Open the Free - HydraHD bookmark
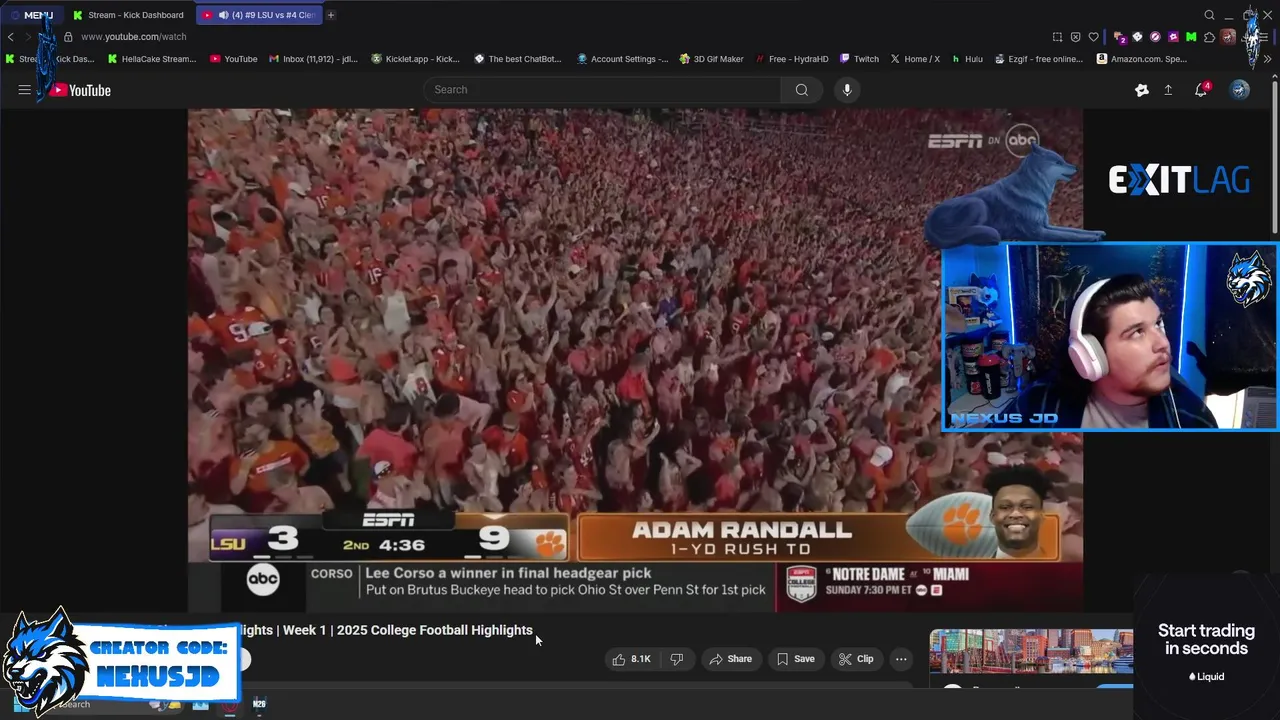Image resolution: width=1280 pixels, height=720 pixels. pyautogui.click(x=793, y=59)
